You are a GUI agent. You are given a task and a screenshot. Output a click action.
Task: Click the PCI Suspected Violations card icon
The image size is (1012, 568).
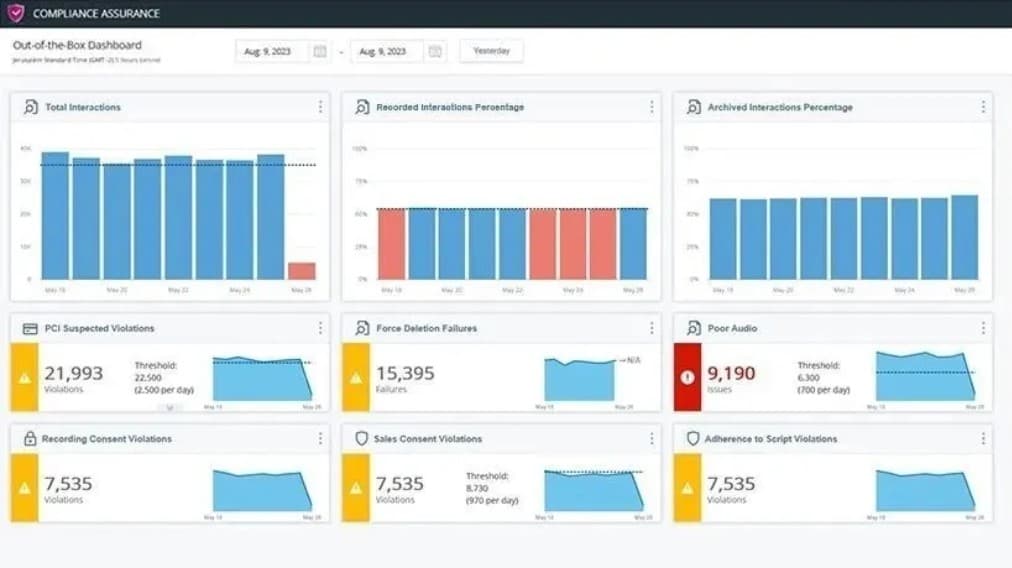pyautogui.click(x=30, y=328)
